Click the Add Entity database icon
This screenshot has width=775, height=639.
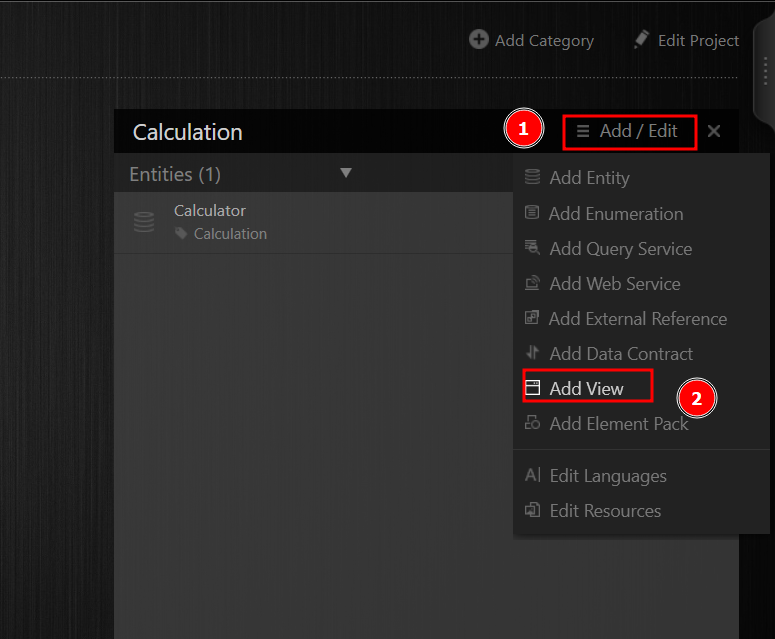[532, 178]
